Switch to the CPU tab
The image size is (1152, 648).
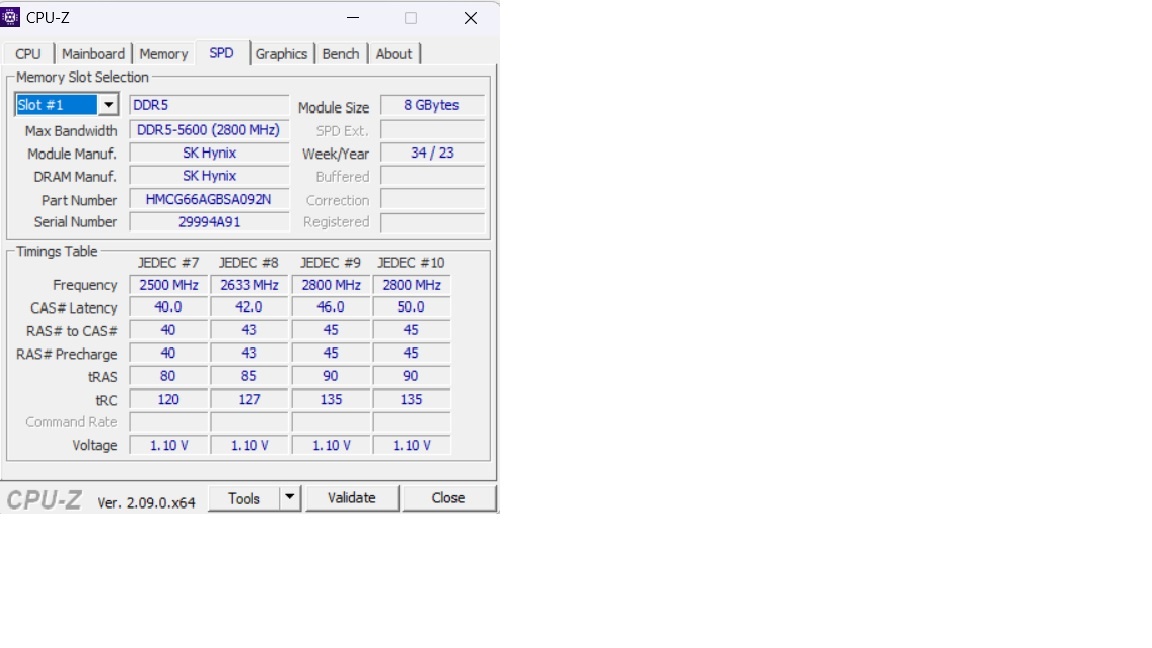[28, 54]
